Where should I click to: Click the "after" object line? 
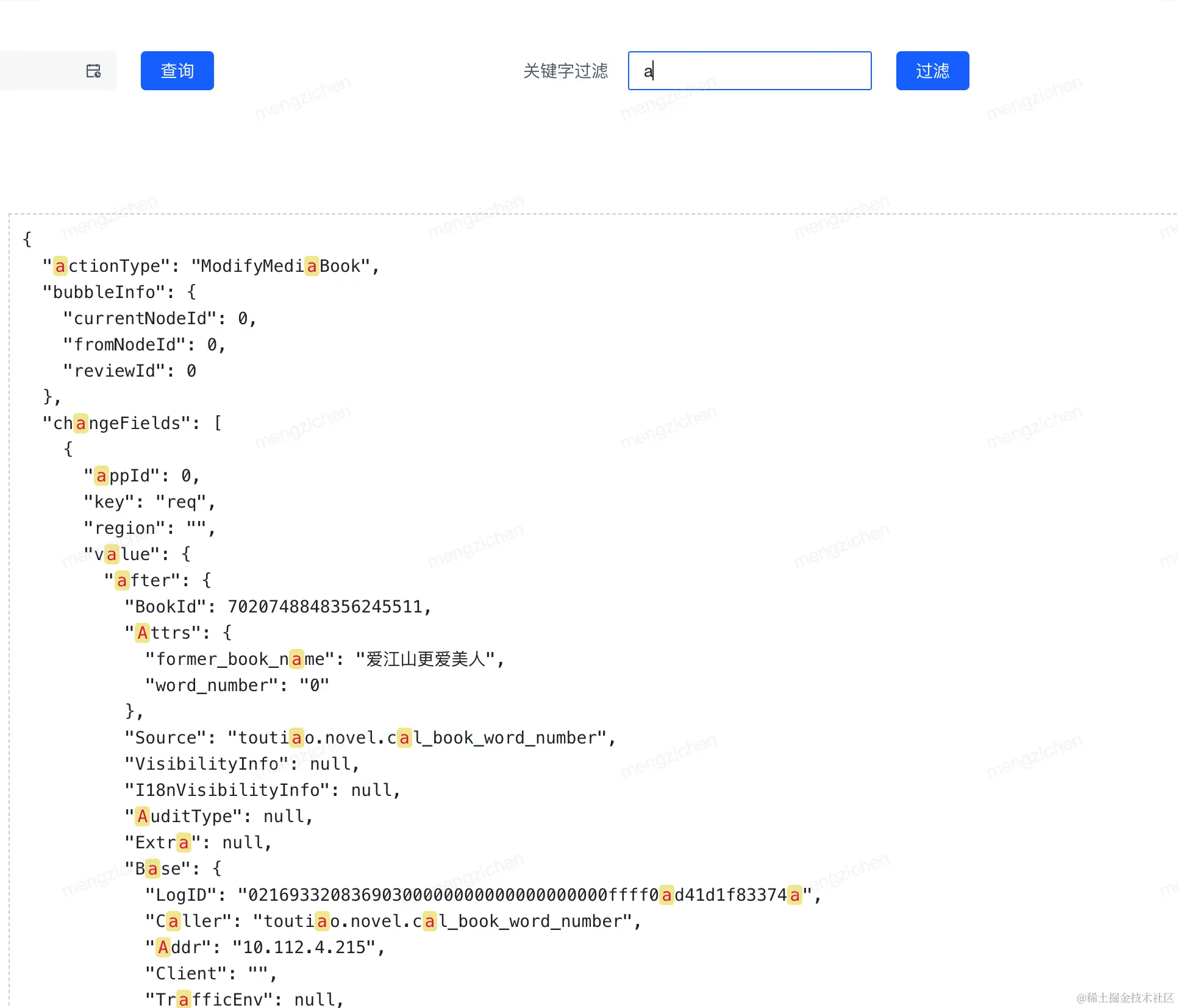(157, 581)
